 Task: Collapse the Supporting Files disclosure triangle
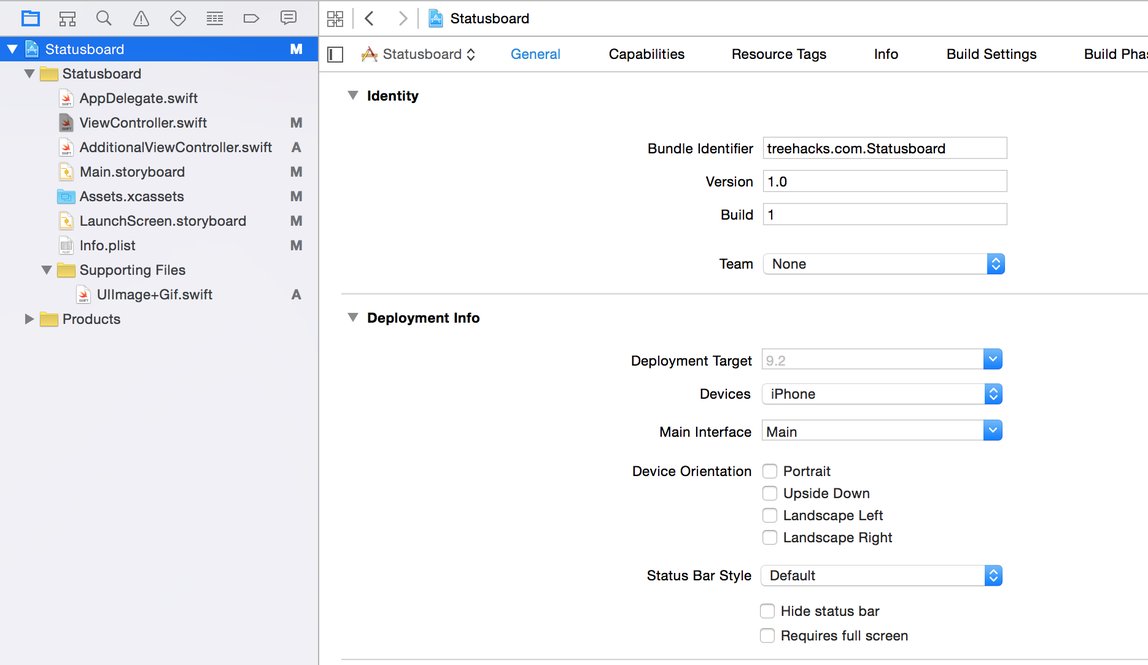coord(47,270)
